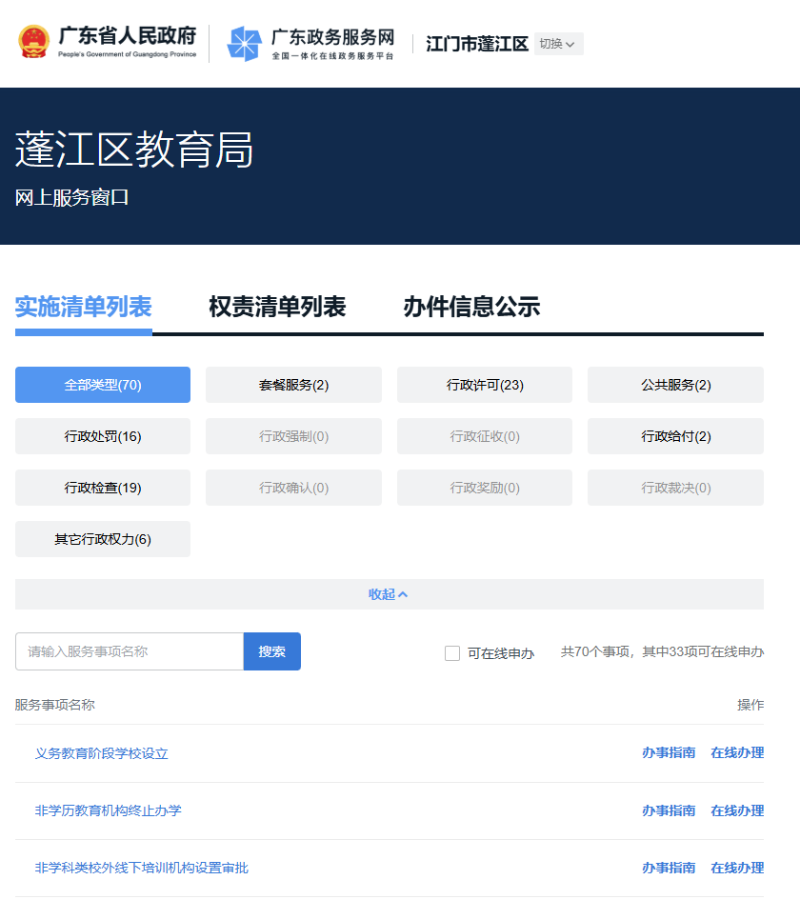Filter by 公共服务(2)

coord(675,385)
